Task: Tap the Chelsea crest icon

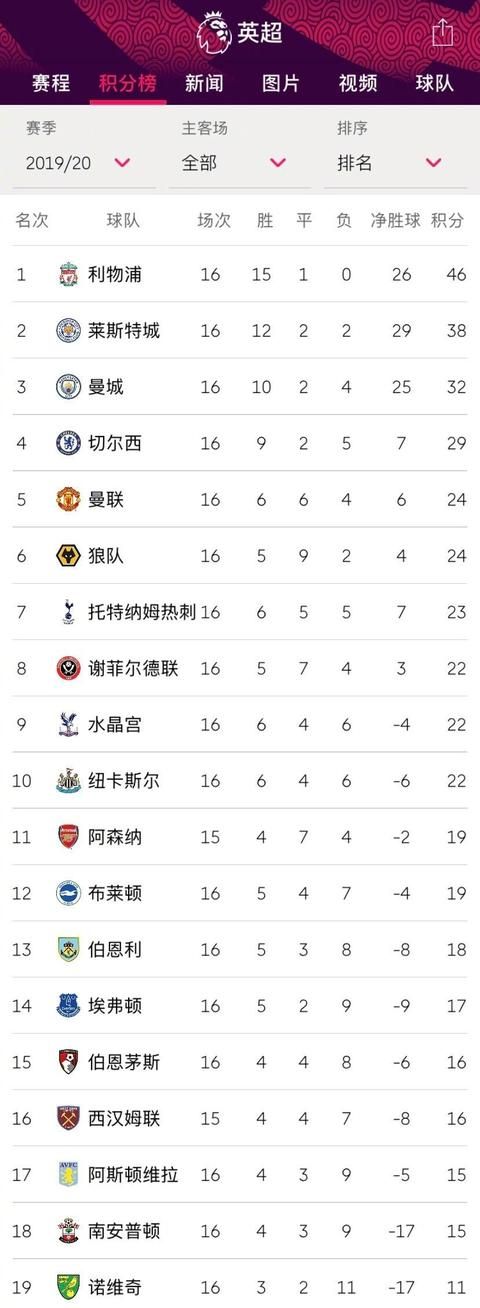Action: coord(68,442)
